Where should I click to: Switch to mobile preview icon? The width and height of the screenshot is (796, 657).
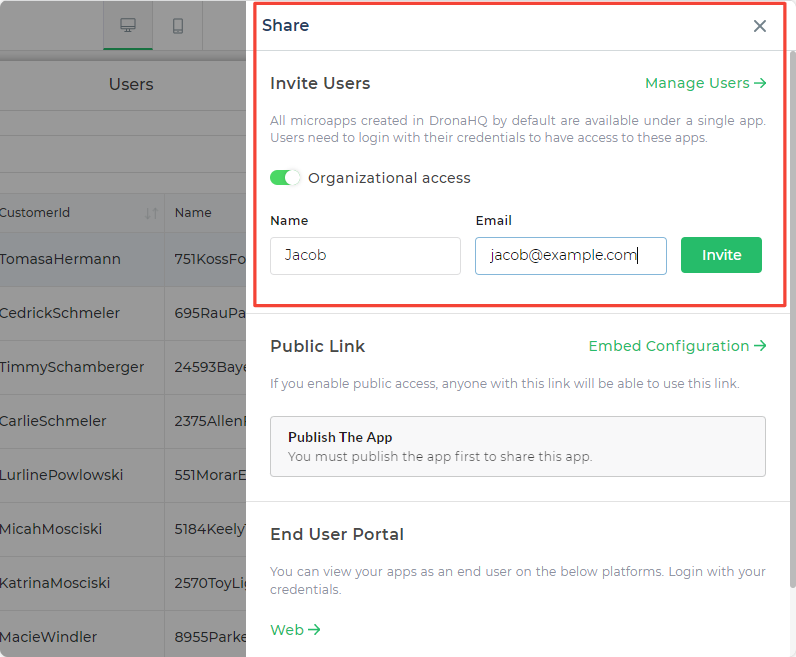(178, 26)
